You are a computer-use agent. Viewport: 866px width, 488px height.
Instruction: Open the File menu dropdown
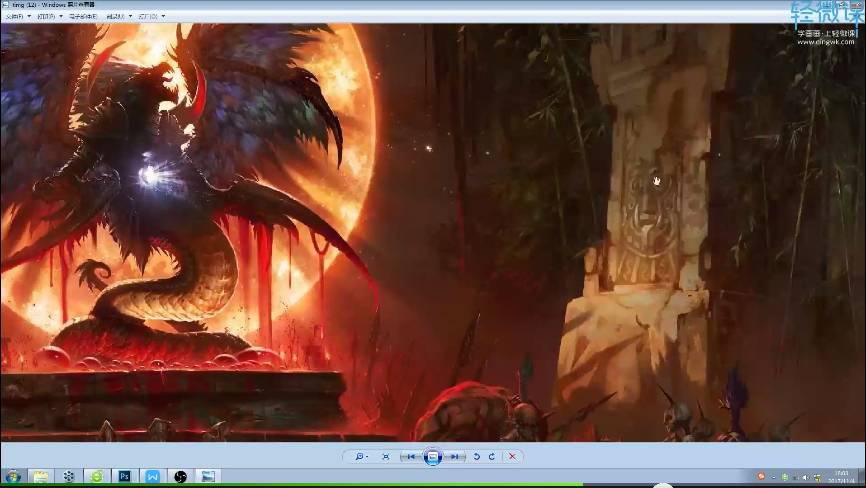(18, 17)
